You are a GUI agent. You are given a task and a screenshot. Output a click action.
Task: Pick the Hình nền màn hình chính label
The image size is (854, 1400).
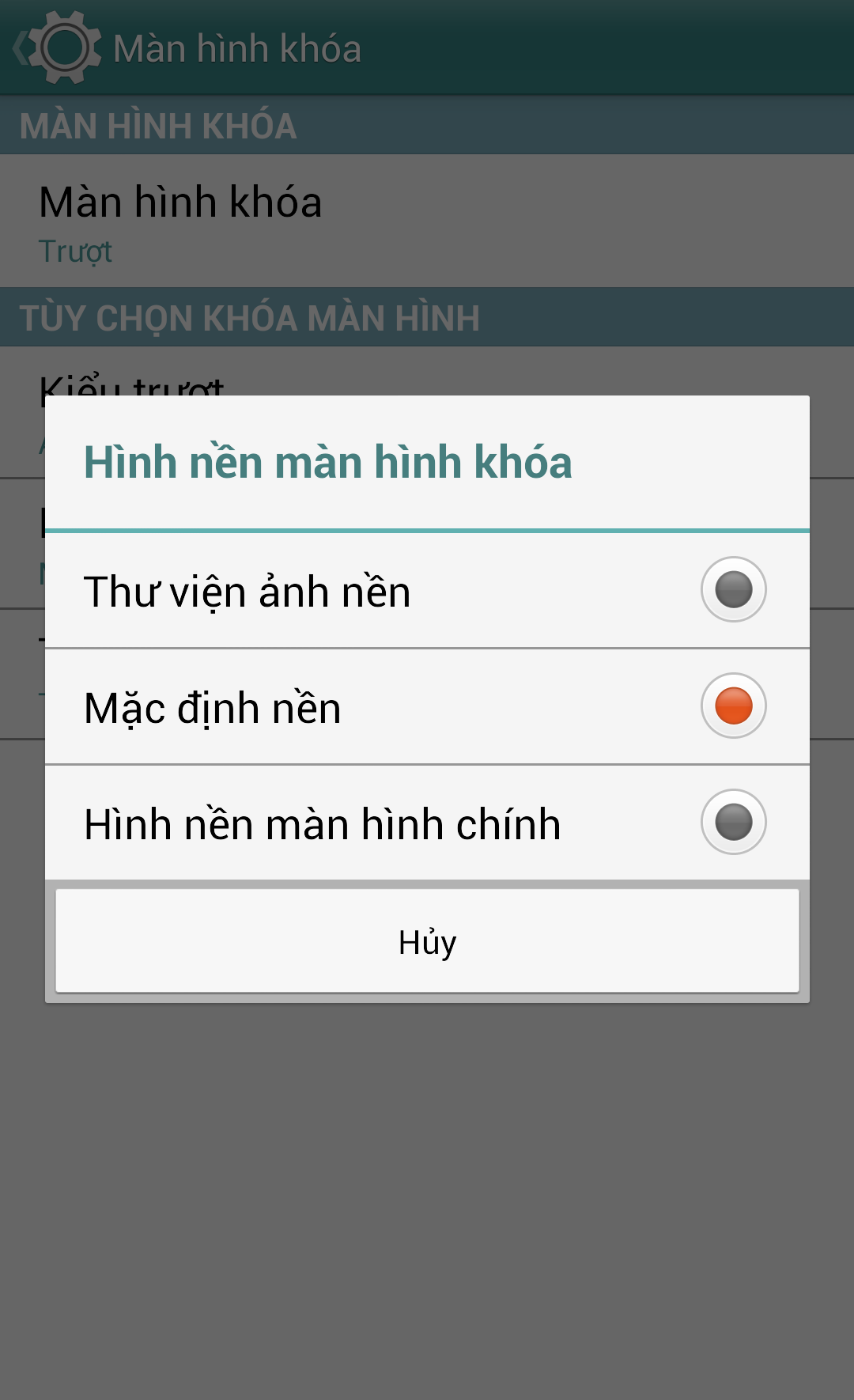323,824
